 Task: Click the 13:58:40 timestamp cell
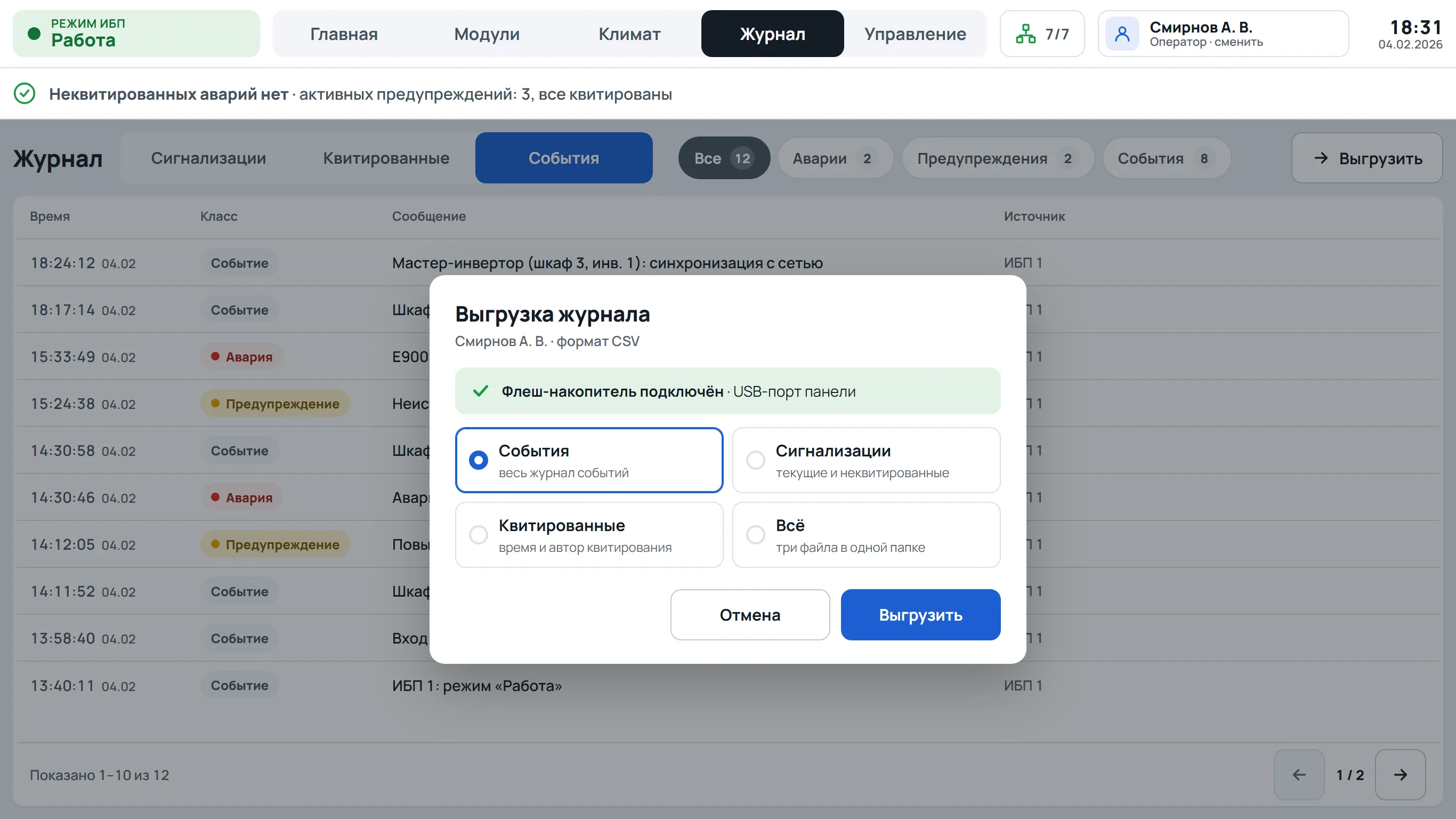coord(83,639)
